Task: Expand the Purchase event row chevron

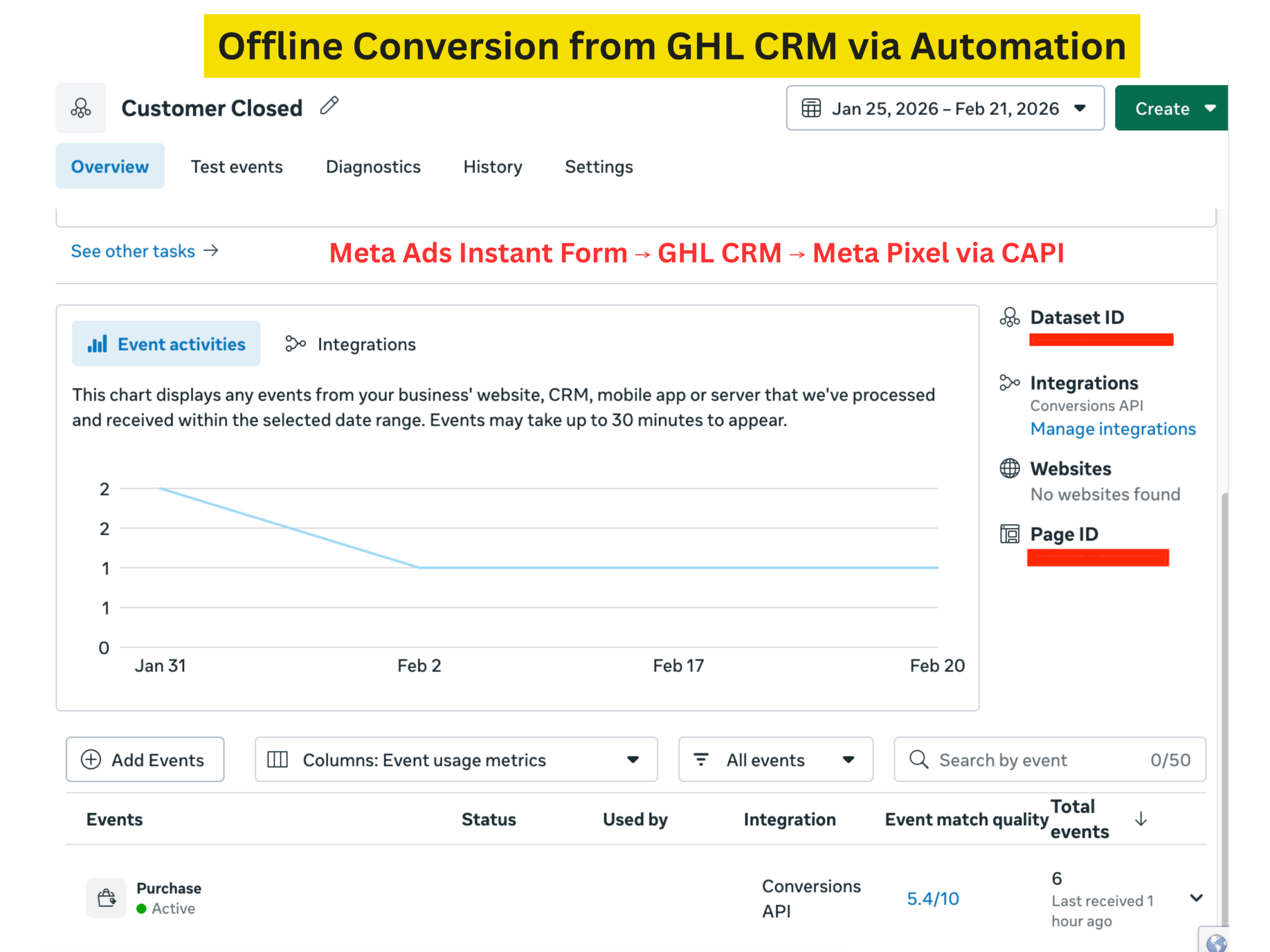Action: tap(1196, 897)
